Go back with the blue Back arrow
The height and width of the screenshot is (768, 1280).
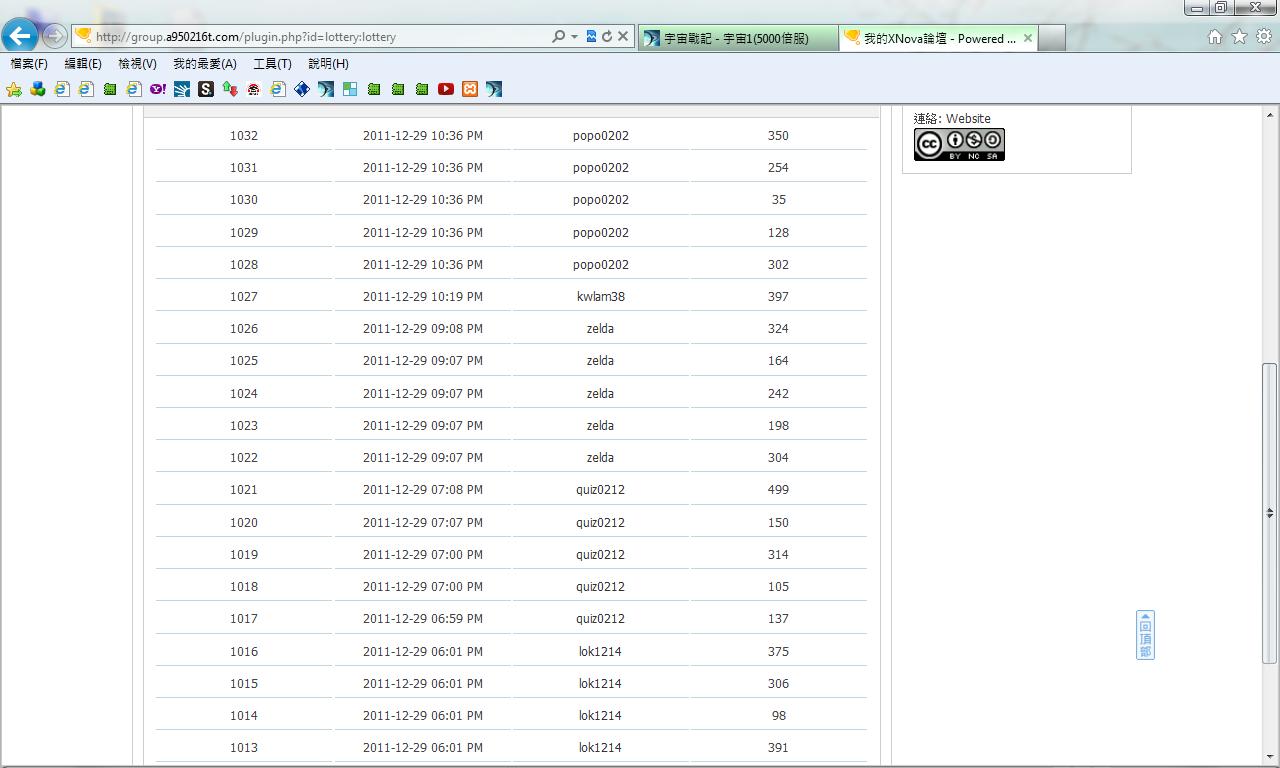pos(20,36)
